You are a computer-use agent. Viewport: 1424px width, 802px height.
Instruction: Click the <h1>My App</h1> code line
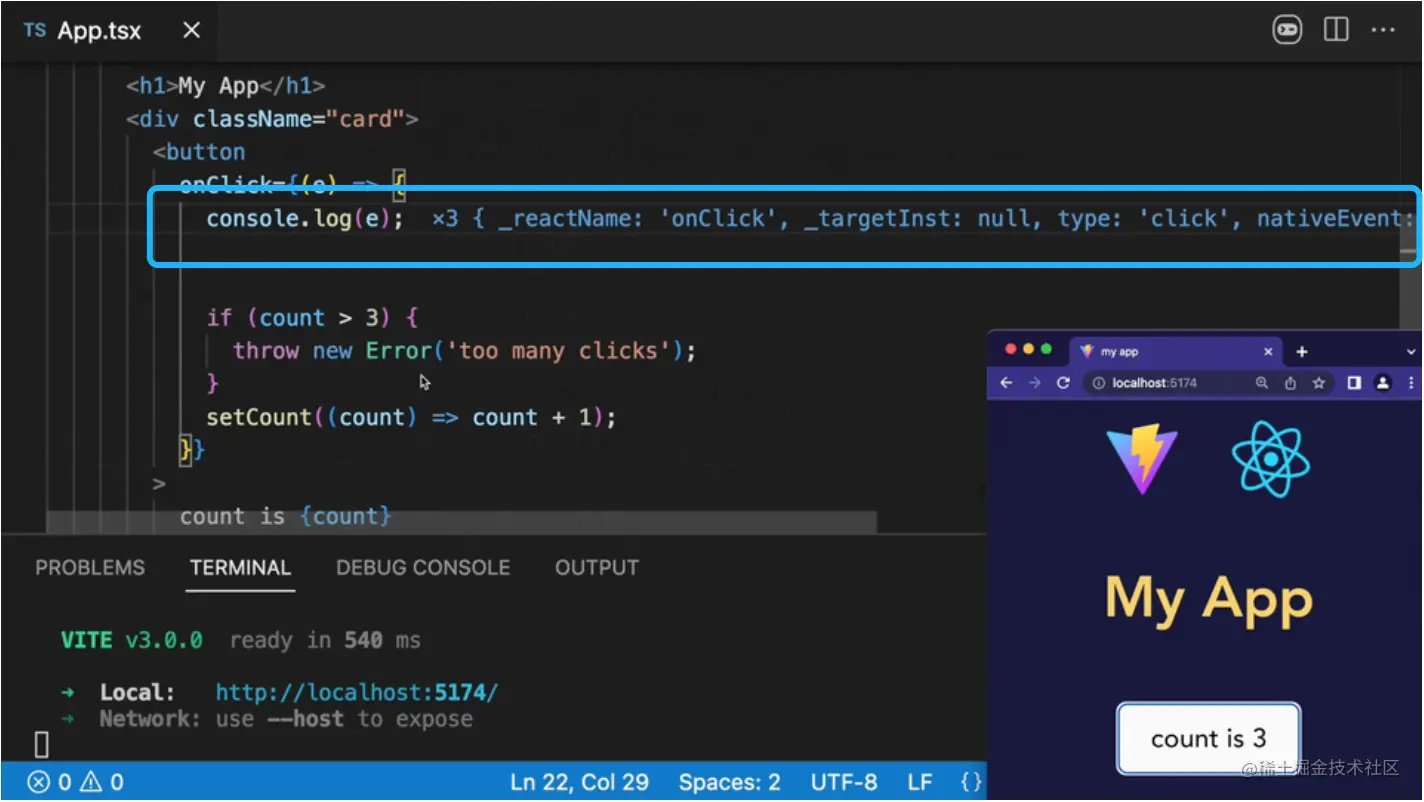coord(226,86)
